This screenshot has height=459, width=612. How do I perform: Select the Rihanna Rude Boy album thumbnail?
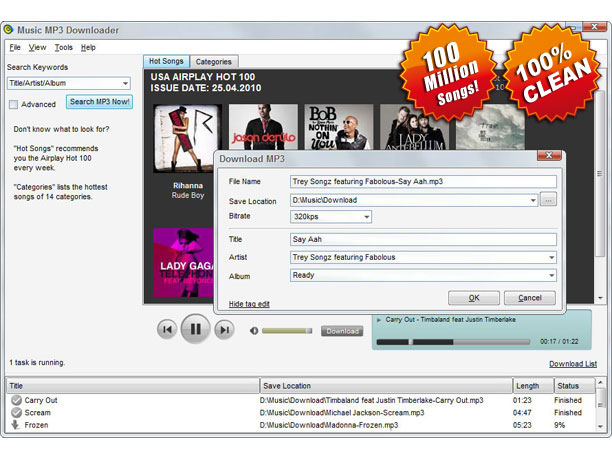click(187, 138)
